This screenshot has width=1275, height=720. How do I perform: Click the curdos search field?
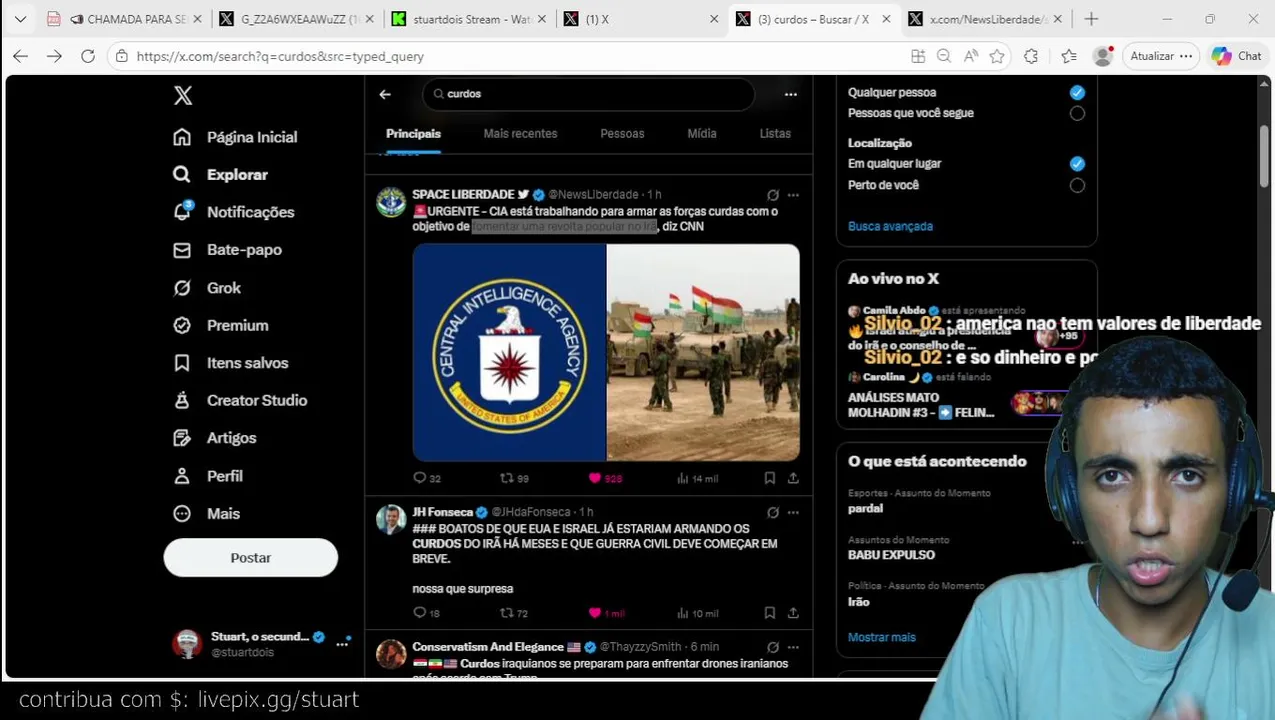coord(589,94)
